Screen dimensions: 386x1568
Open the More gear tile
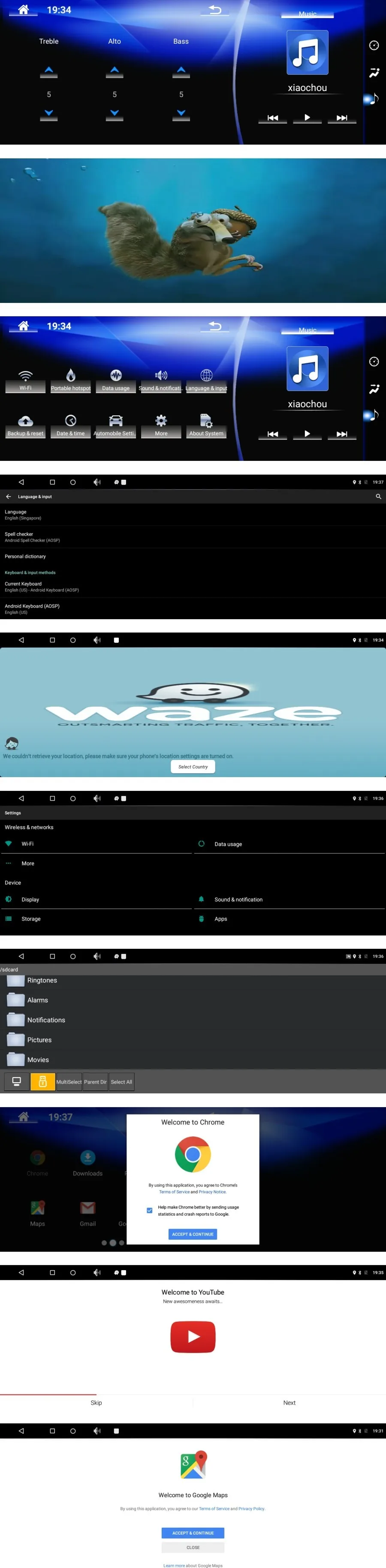click(x=161, y=426)
